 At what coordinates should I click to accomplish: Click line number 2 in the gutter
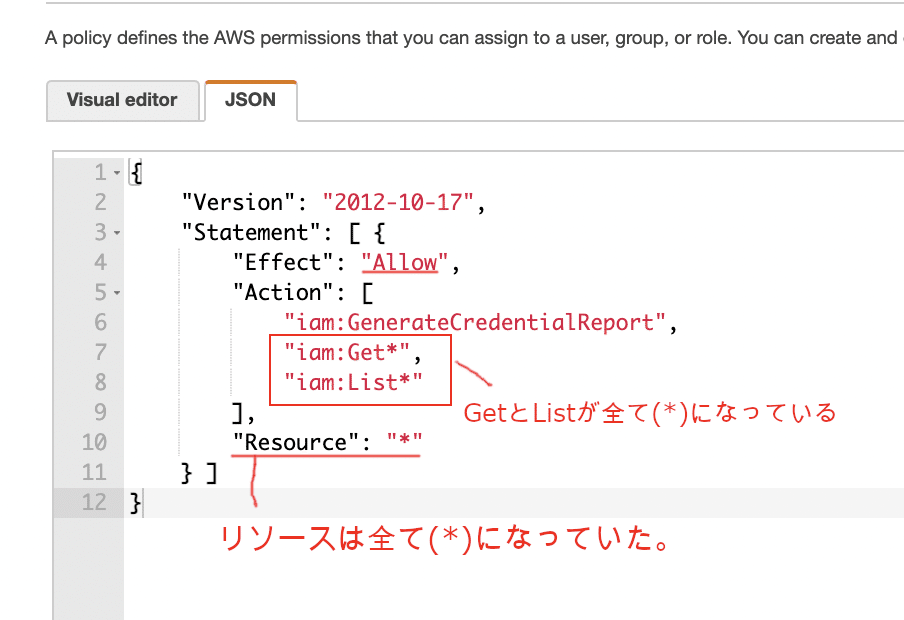coord(100,202)
